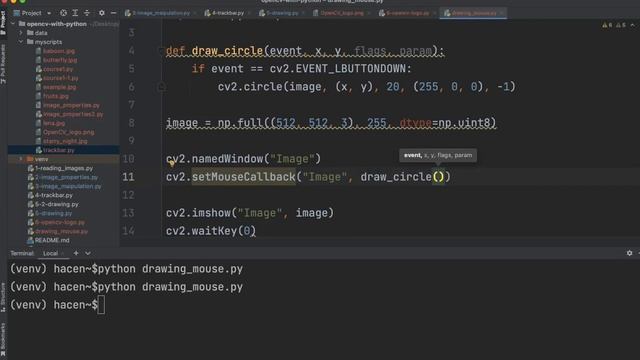Expand the venv folder
The width and height of the screenshot is (640, 360).
pyautogui.click(x=21, y=159)
